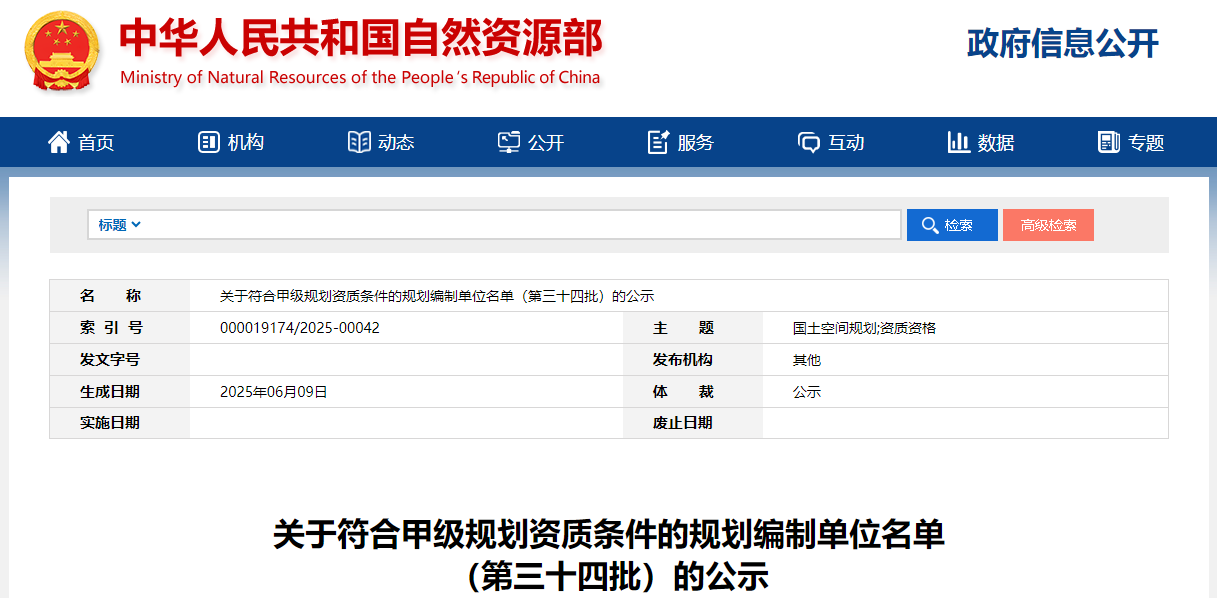Click the 主题 label cell

coord(693,328)
